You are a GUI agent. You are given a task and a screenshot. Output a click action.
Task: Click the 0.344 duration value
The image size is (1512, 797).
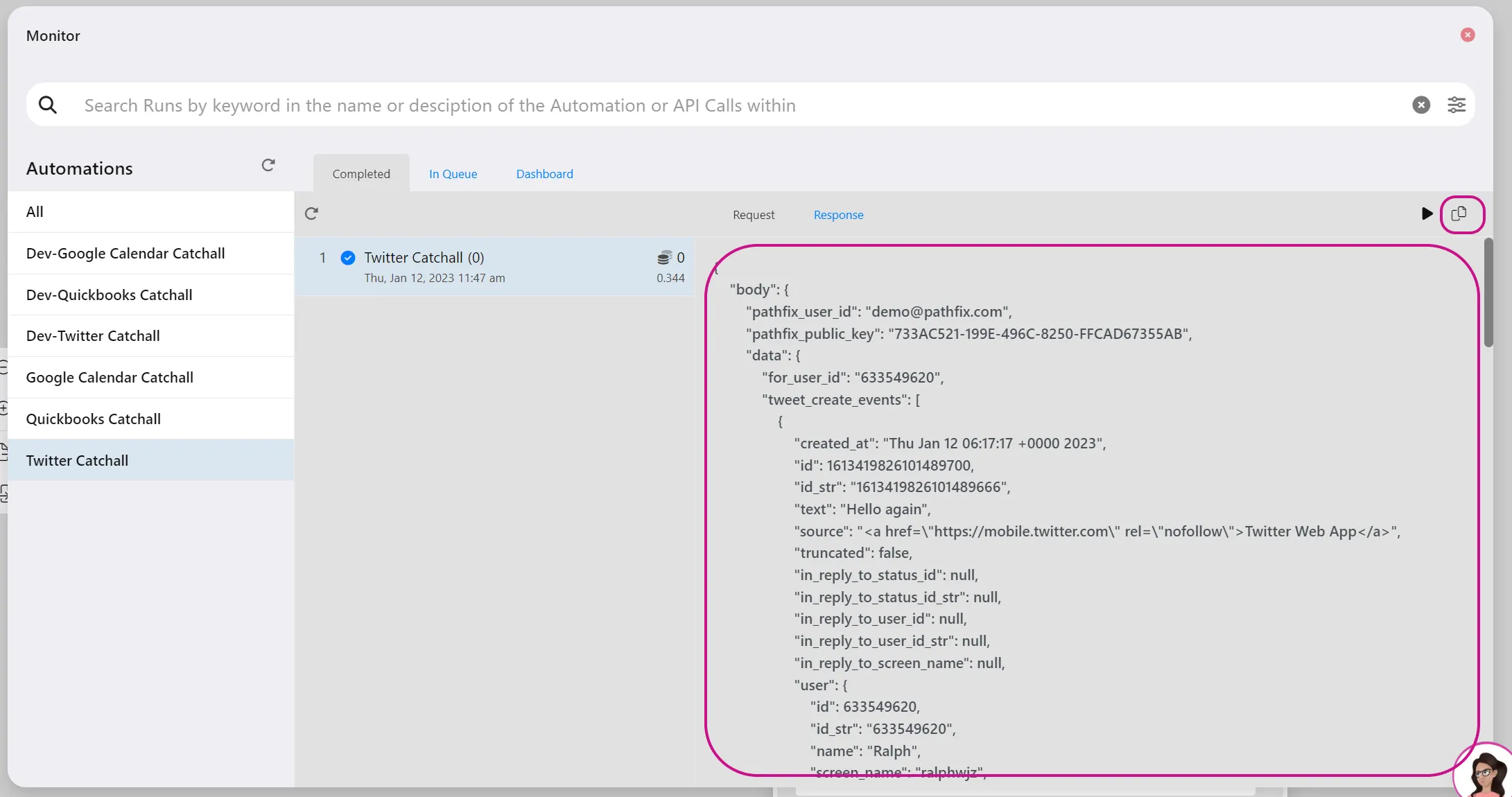(670, 278)
